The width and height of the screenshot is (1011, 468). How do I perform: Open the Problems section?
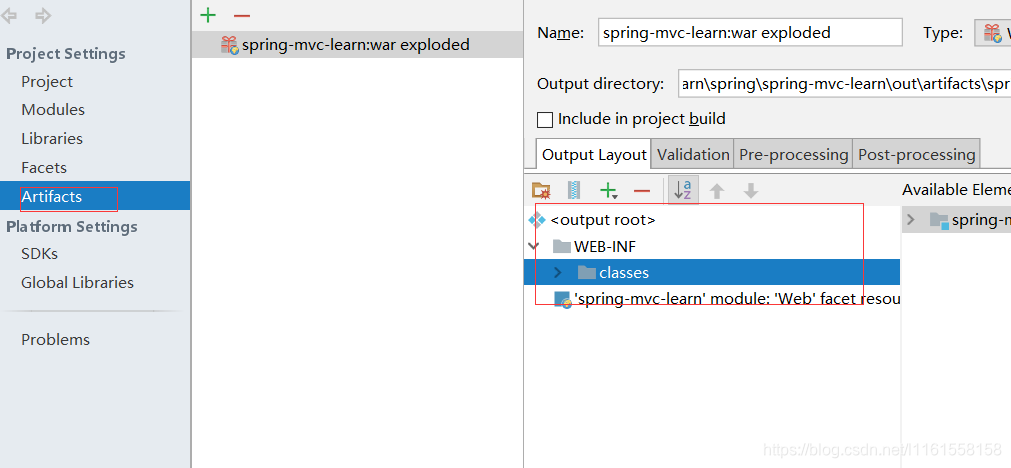click(55, 340)
